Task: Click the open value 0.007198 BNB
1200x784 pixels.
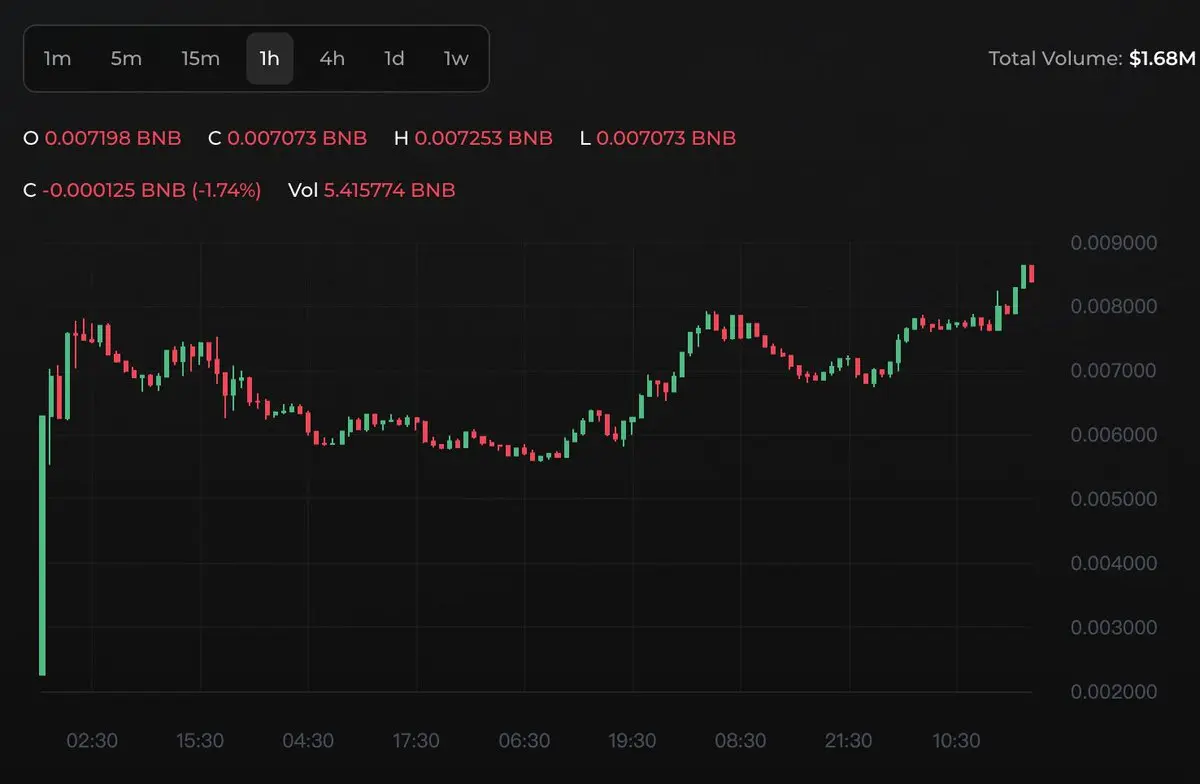Action: (113, 138)
